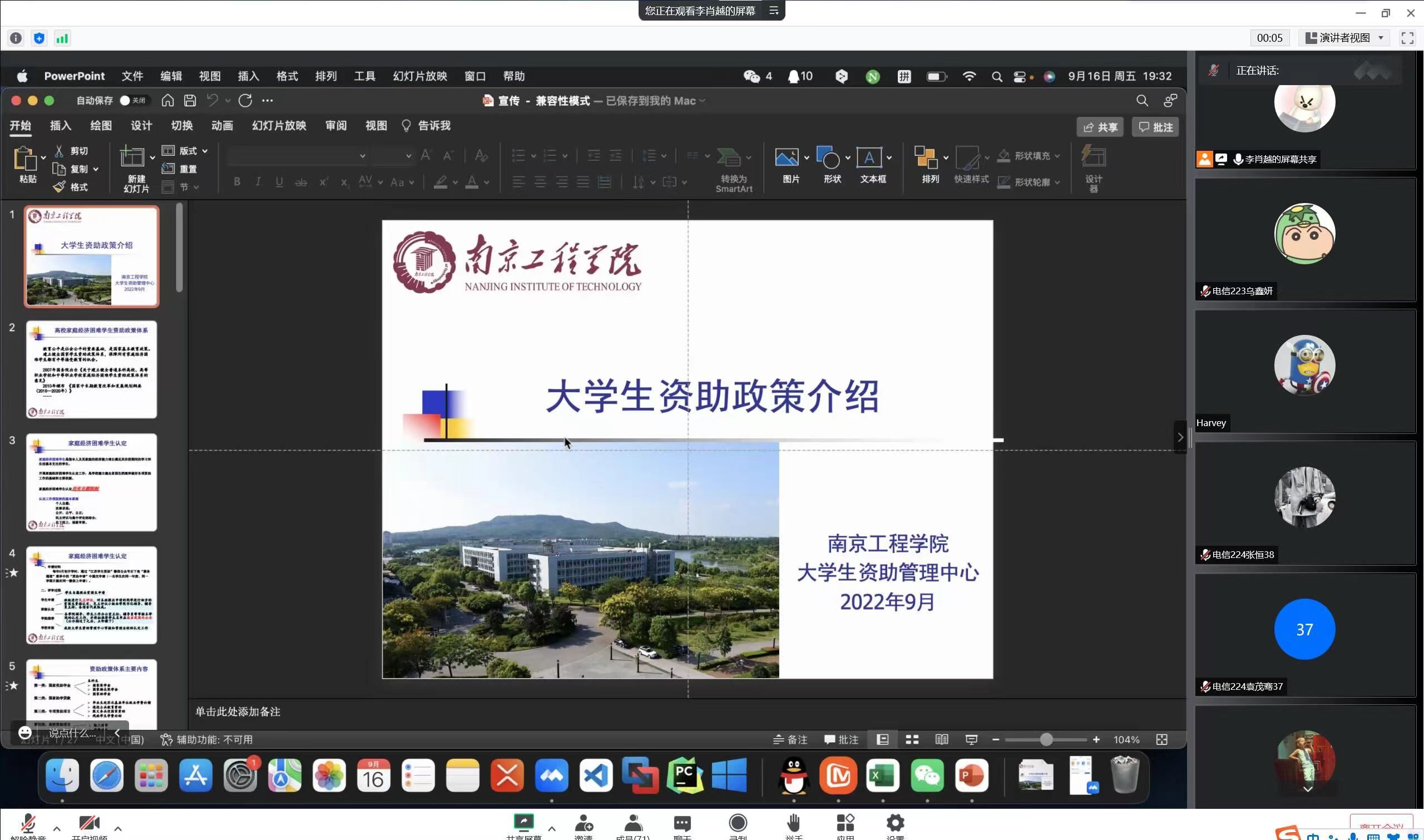1424x840 pixels.
Task: Click fit slide to window icon
Action: (x=1161, y=740)
